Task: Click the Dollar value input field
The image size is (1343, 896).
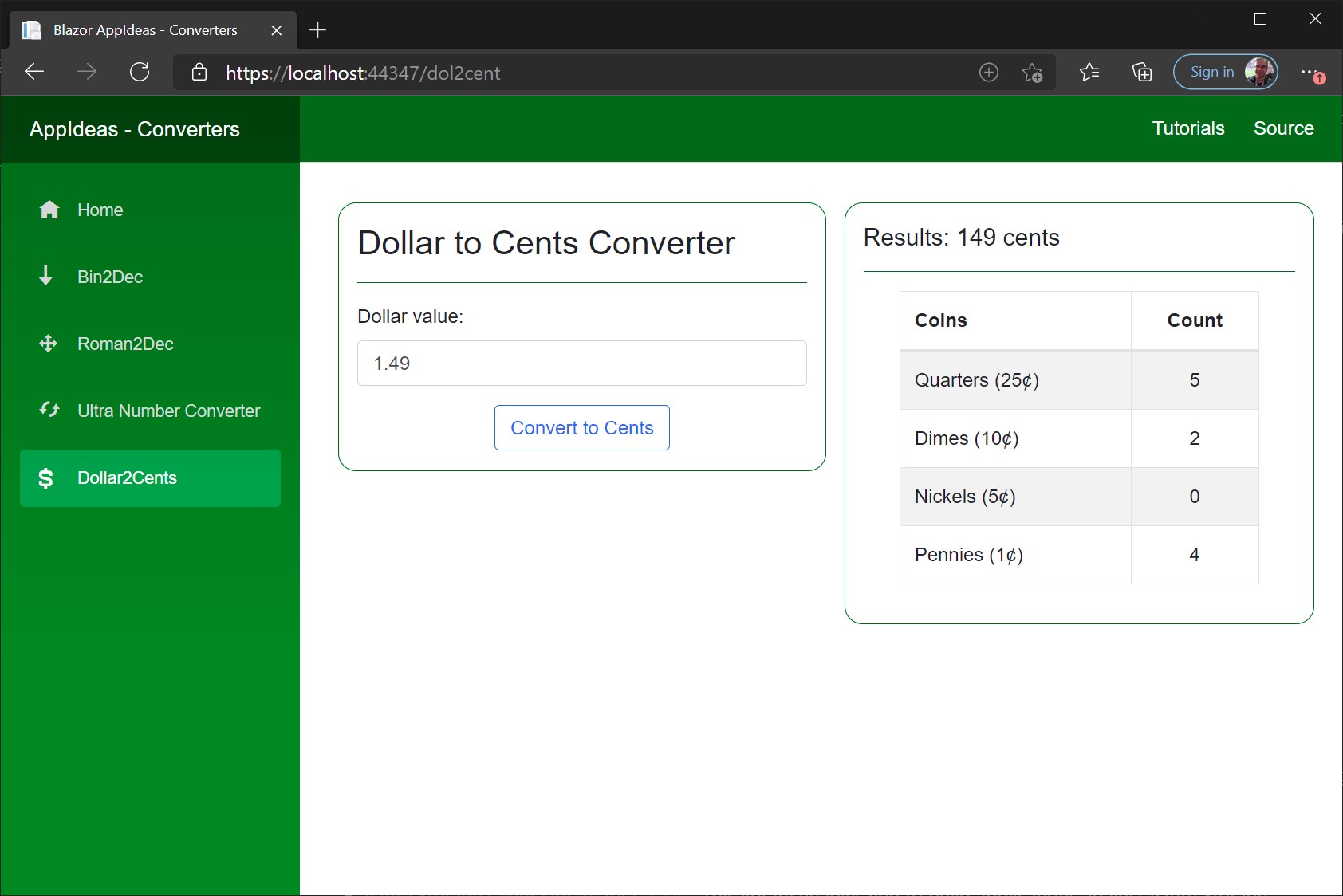Action: 581,363
